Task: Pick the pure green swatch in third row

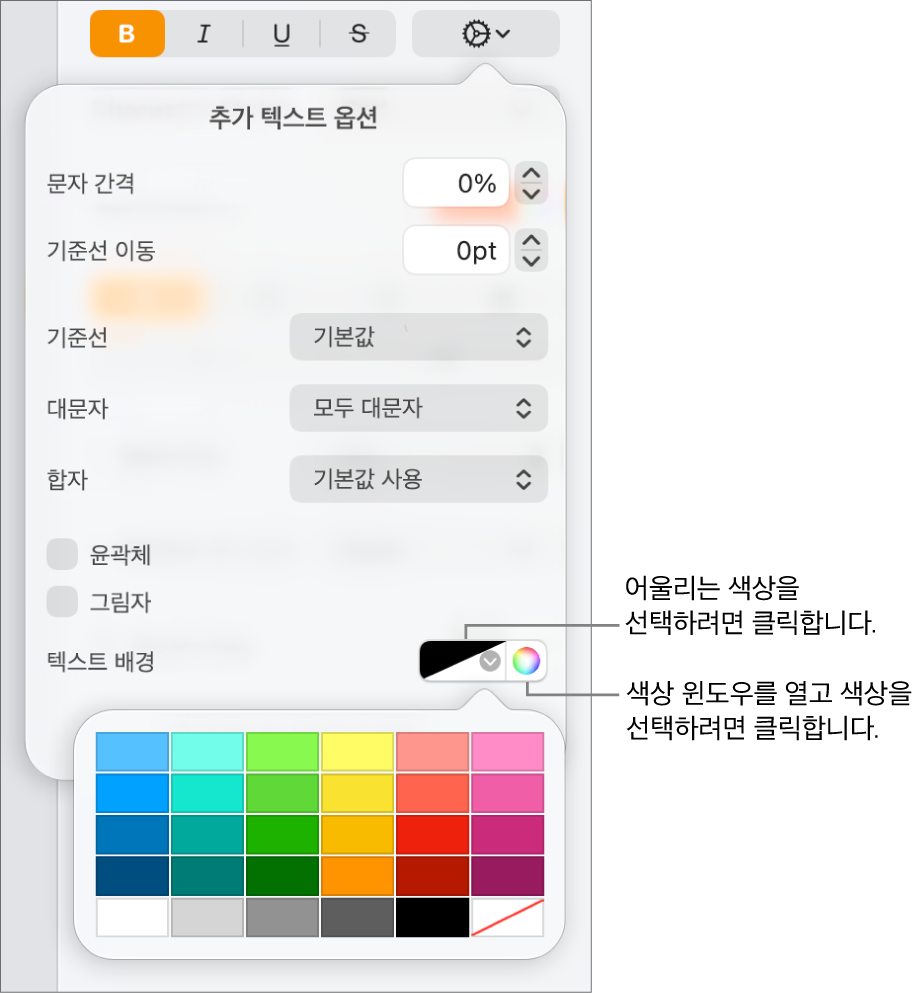Action: 283,835
